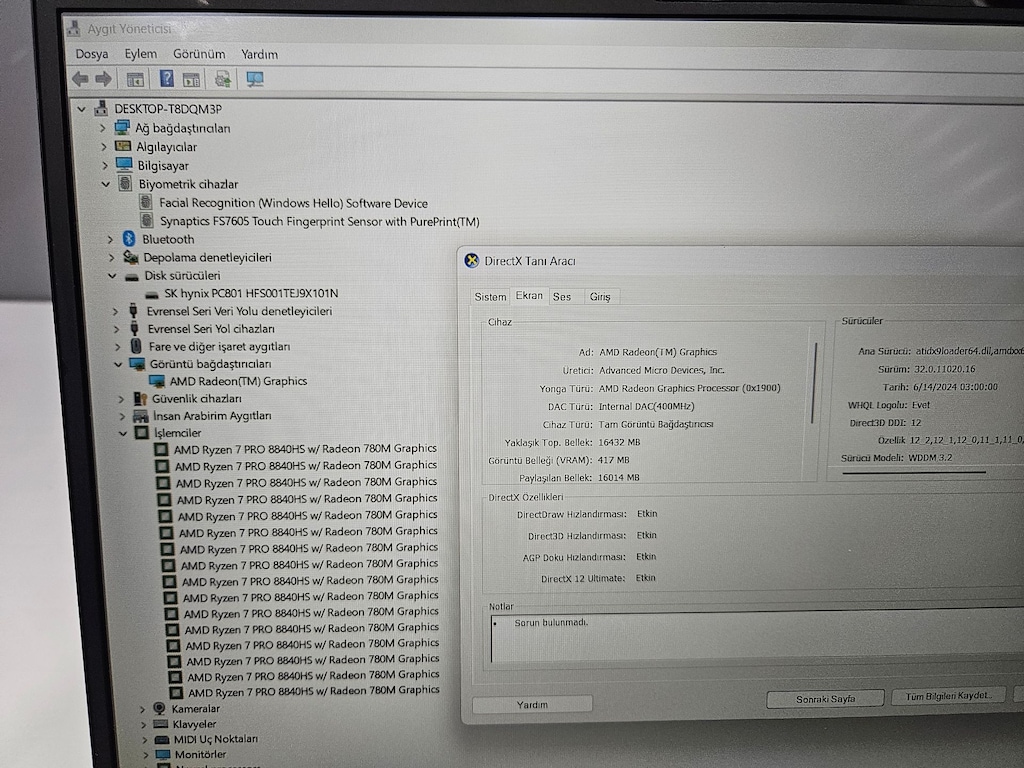Click the Sonraki Sayfa button

tap(825, 699)
